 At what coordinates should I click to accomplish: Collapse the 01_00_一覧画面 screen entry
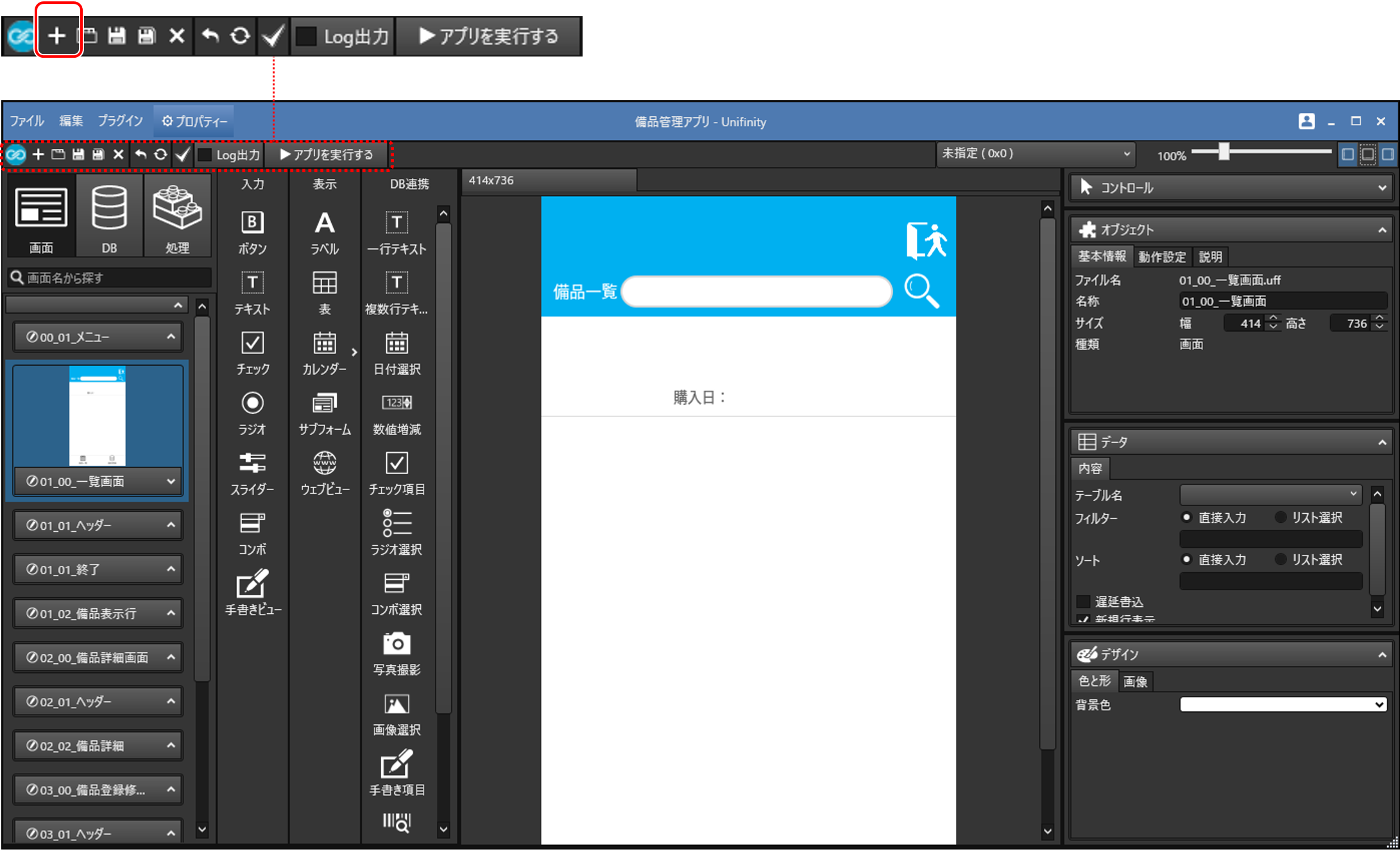click(x=171, y=481)
